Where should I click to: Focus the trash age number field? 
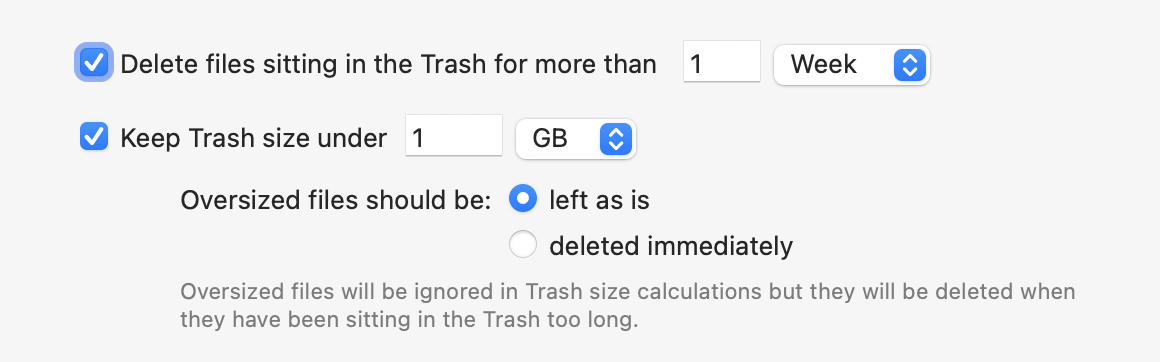pos(721,61)
